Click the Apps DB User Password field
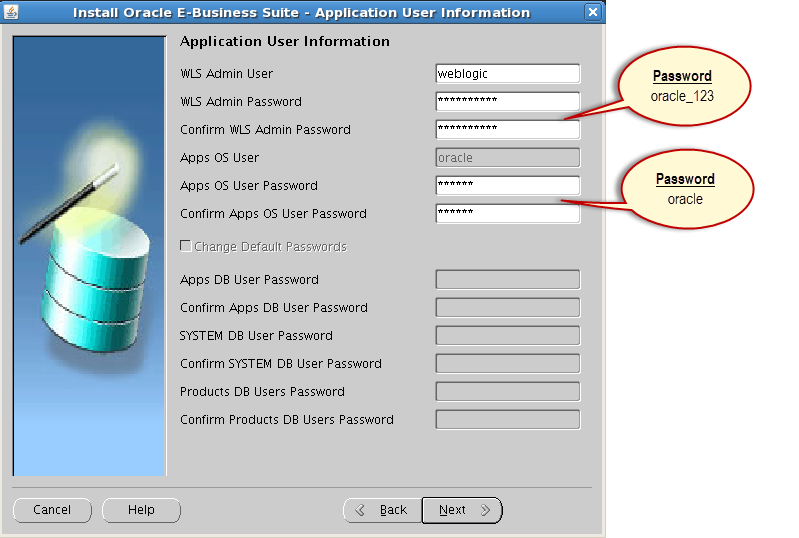The width and height of the screenshot is (799, 538). (508, 280)
